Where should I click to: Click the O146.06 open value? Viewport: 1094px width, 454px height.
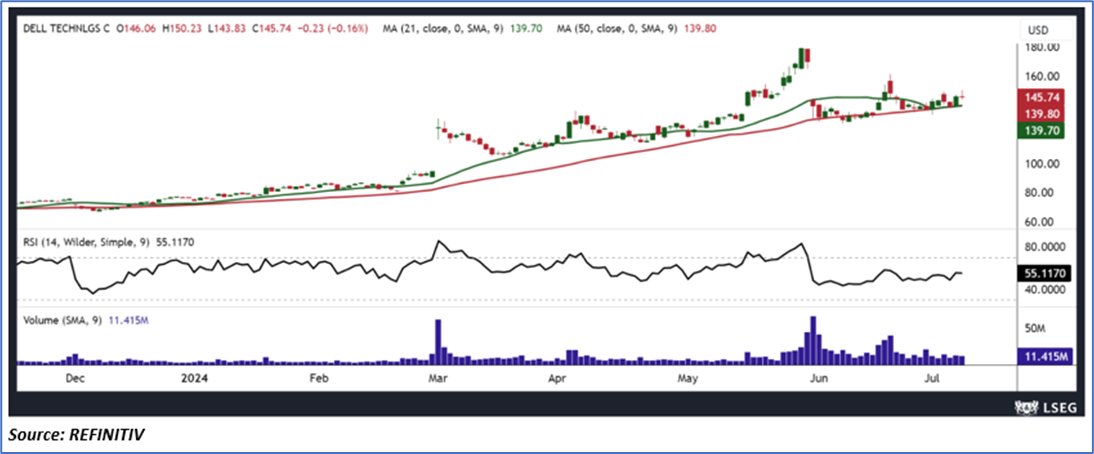pos(135,29)
